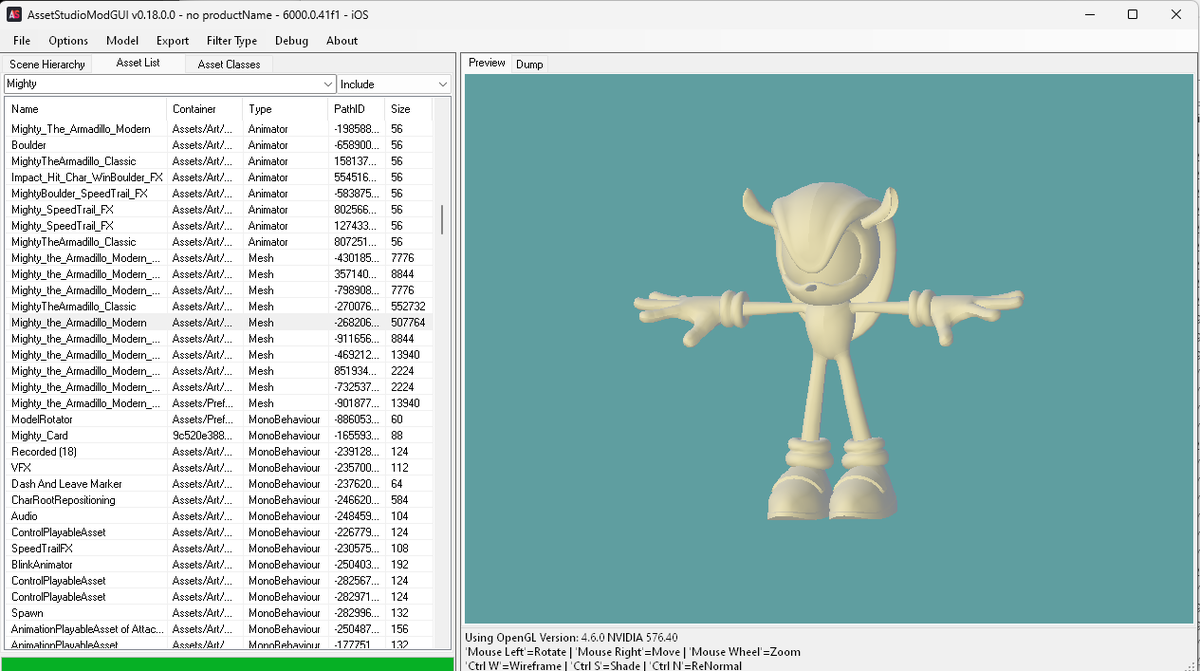Screen dimensions: 1200x671
Task: Click the 3D model preview of Mighty
Action: [828, 347]
